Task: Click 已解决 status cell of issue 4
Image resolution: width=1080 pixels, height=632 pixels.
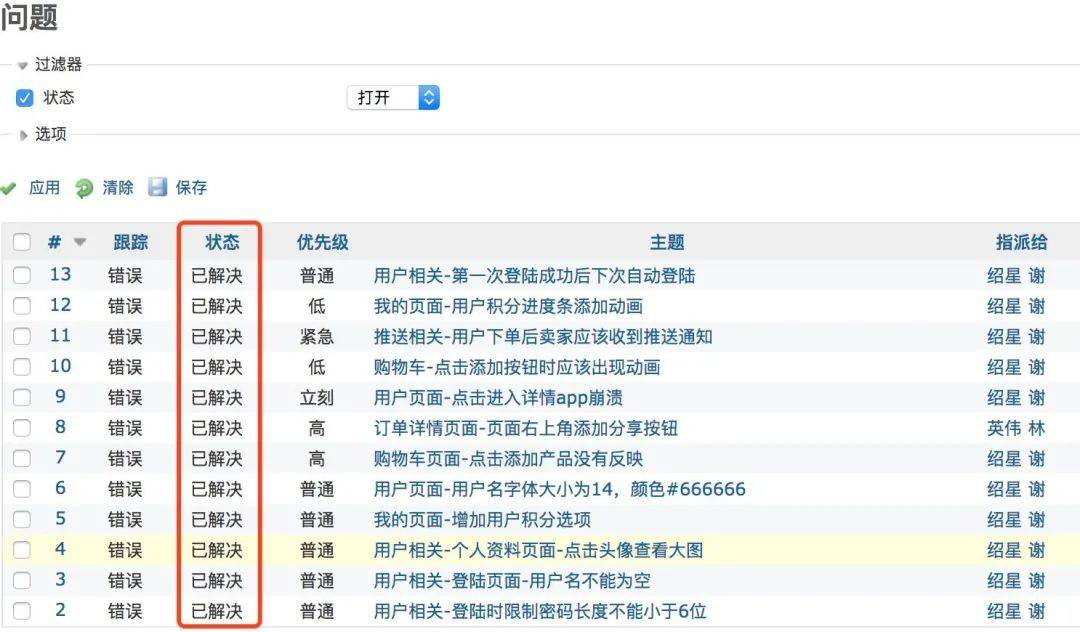Action: tap(217, 550)
